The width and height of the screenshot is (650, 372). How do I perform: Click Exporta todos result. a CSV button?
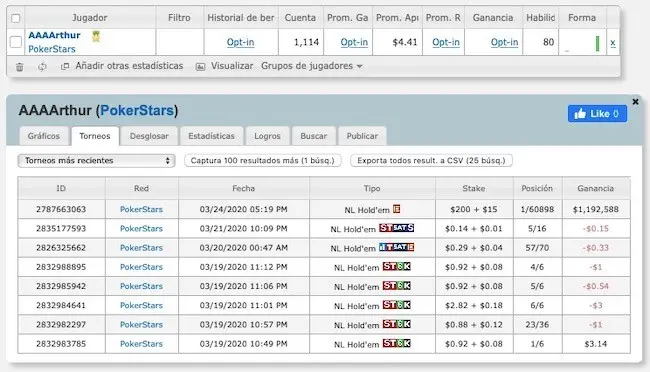coord(431,160)
